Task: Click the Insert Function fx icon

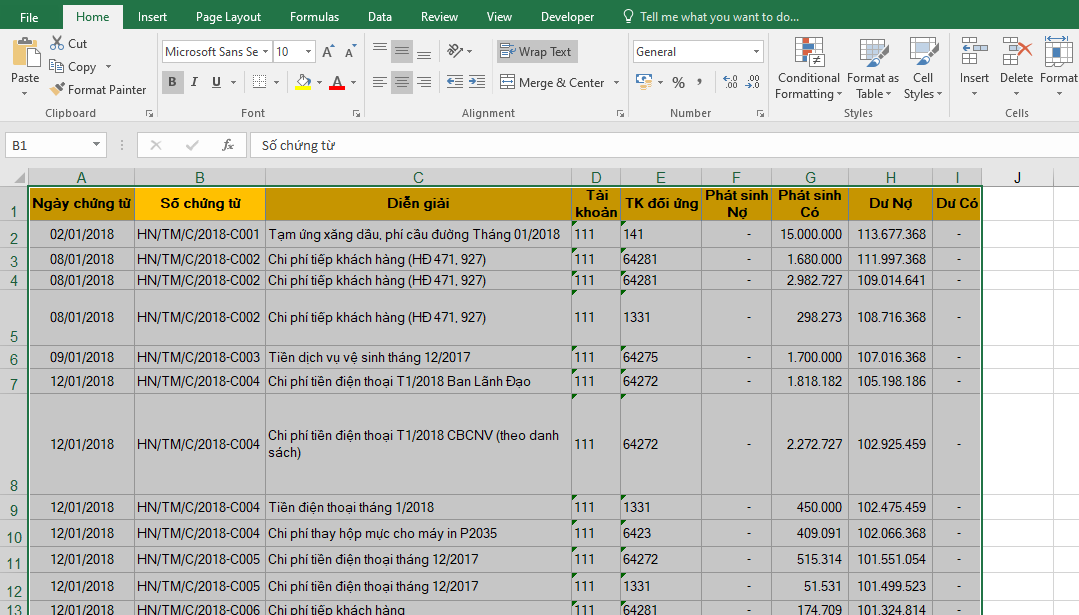Action: pyautogui.click(x=228, y=145)
